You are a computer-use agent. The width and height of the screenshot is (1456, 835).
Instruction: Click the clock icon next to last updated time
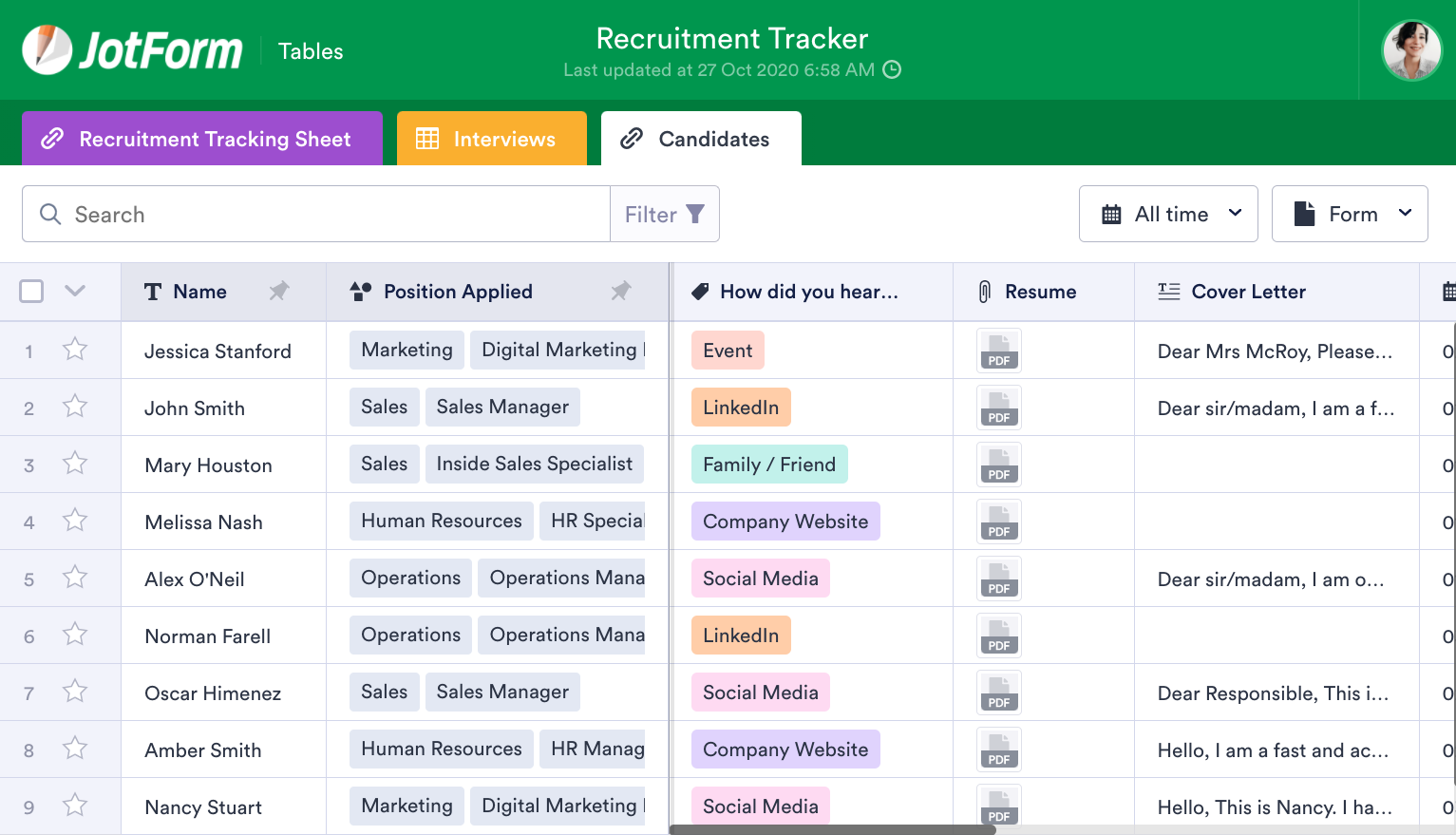coord(889,69)
